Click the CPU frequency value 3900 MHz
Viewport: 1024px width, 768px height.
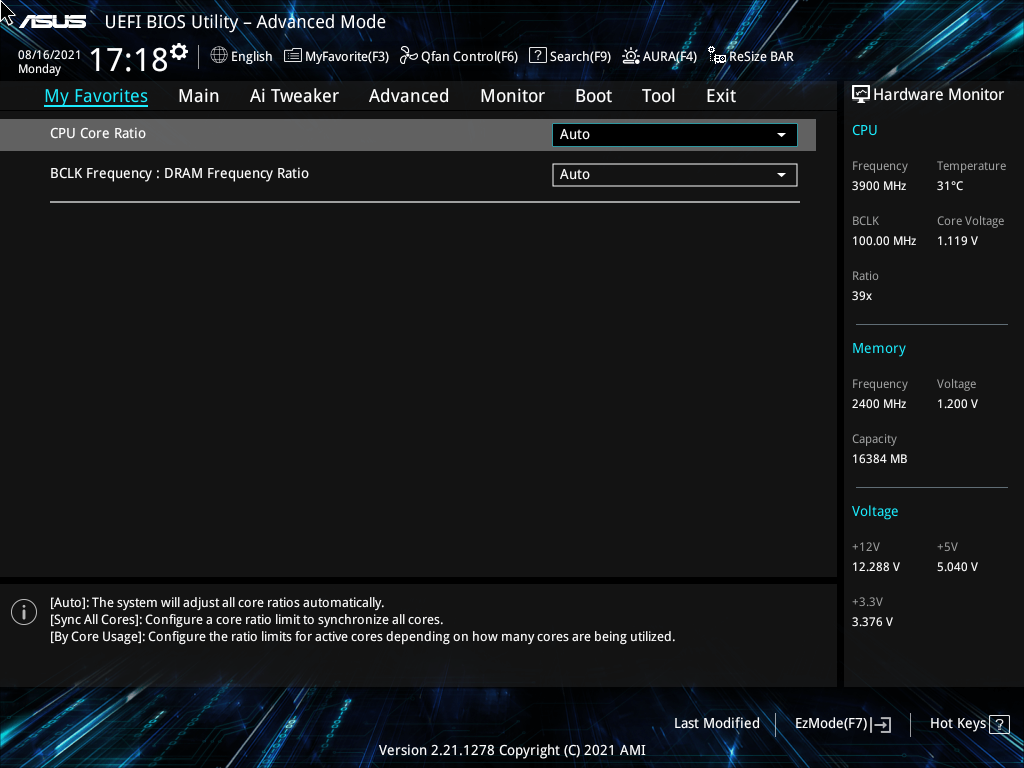[x=879, y=185]
